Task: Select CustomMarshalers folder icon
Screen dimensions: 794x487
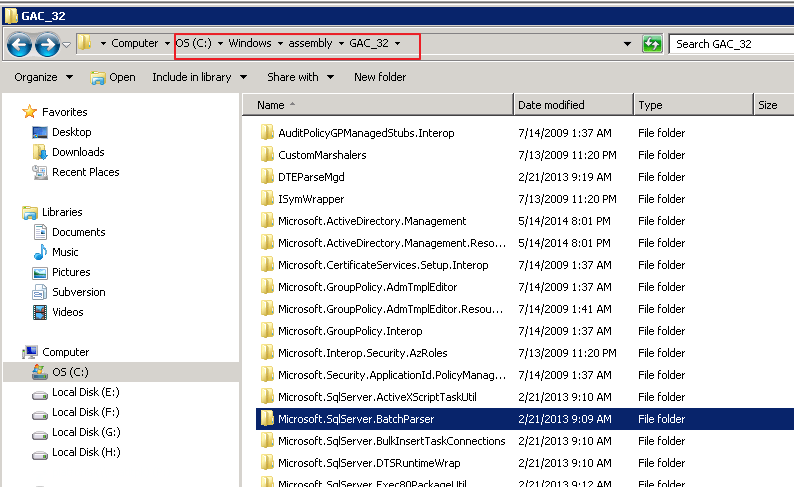Action: (267, 154)
